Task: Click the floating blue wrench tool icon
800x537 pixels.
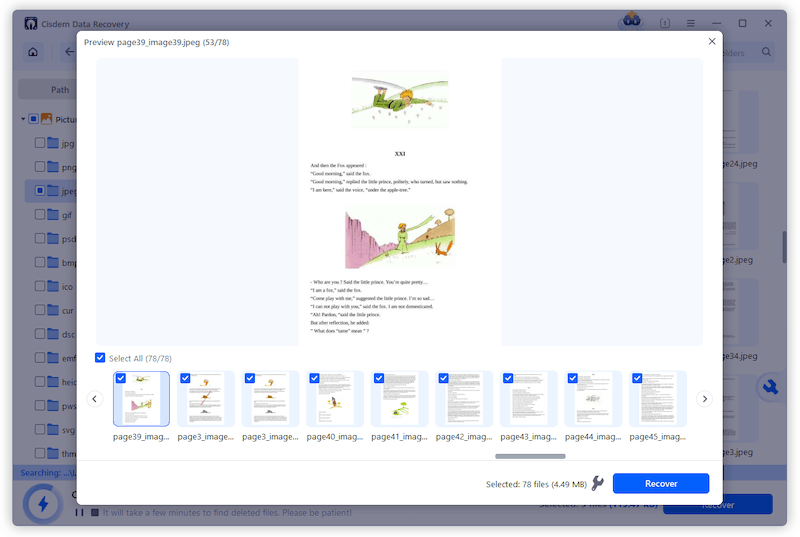Action: [x=770, y=388]
